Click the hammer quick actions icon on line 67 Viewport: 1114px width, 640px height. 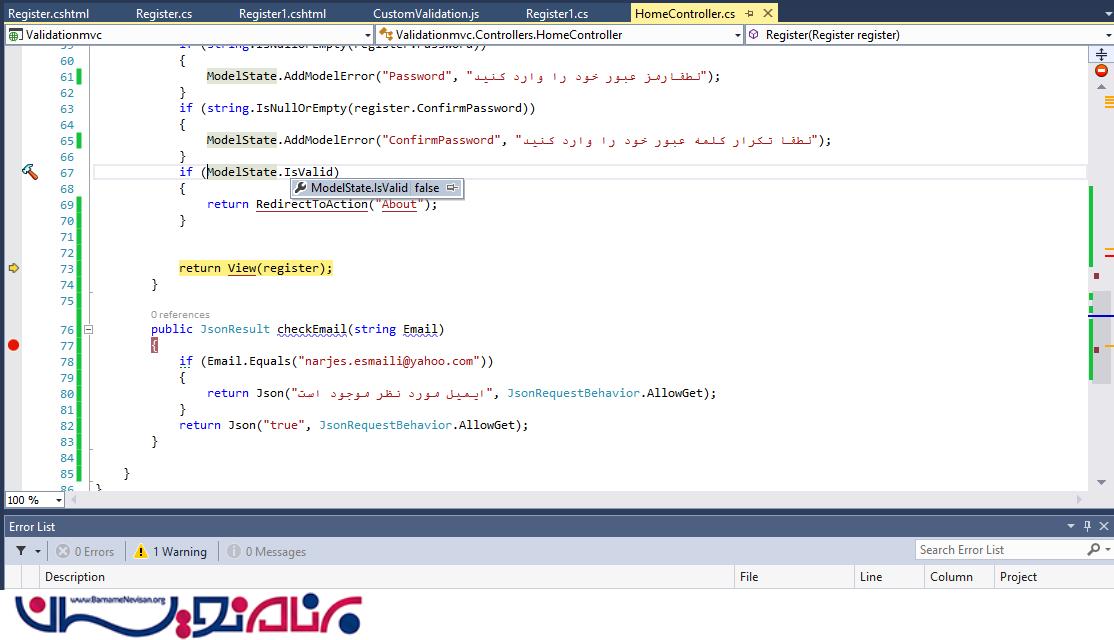(x=30, y=172)
